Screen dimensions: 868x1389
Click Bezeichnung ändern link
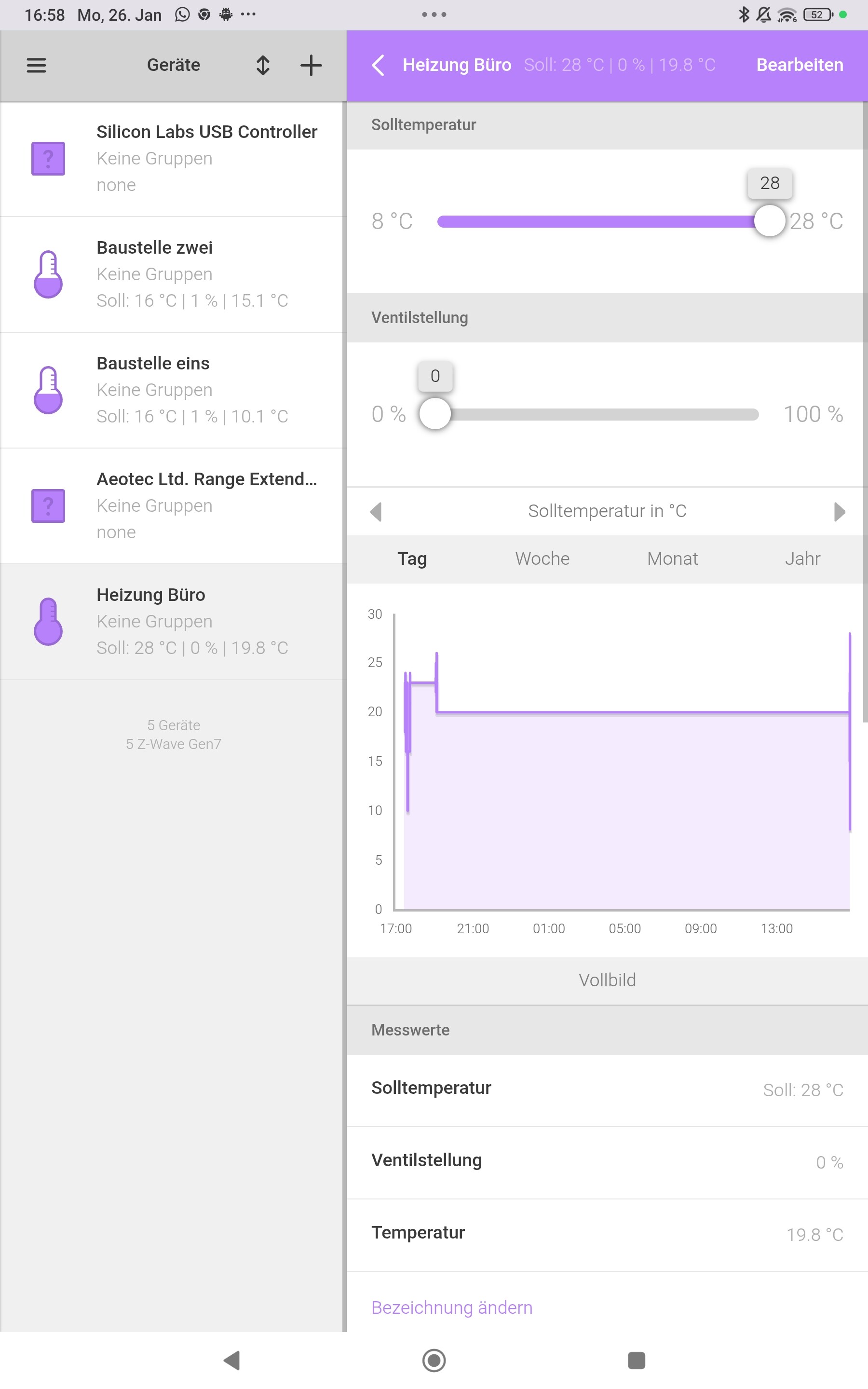click(452, 1307)
